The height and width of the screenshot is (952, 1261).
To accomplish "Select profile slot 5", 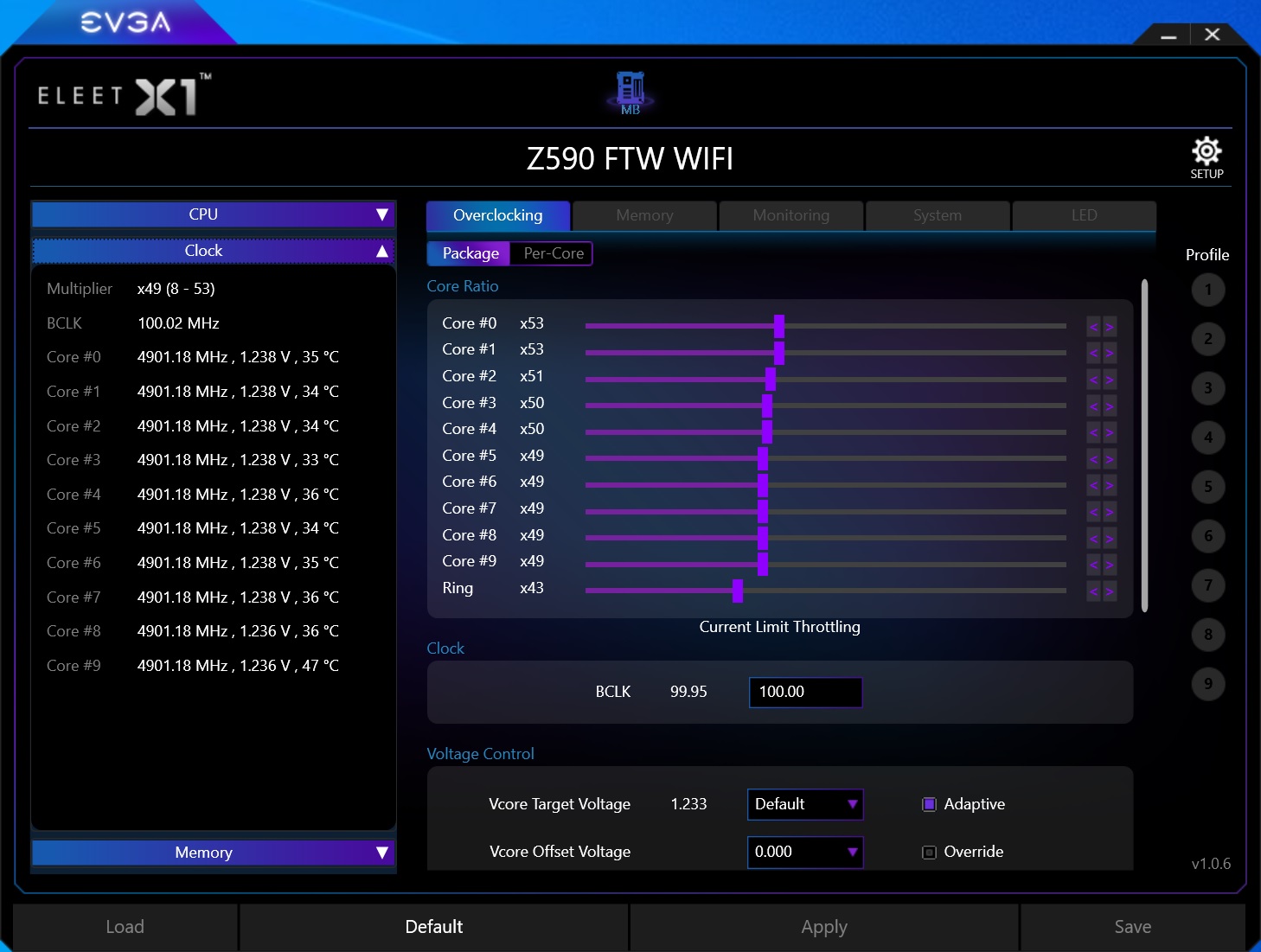I will 1208,487.
